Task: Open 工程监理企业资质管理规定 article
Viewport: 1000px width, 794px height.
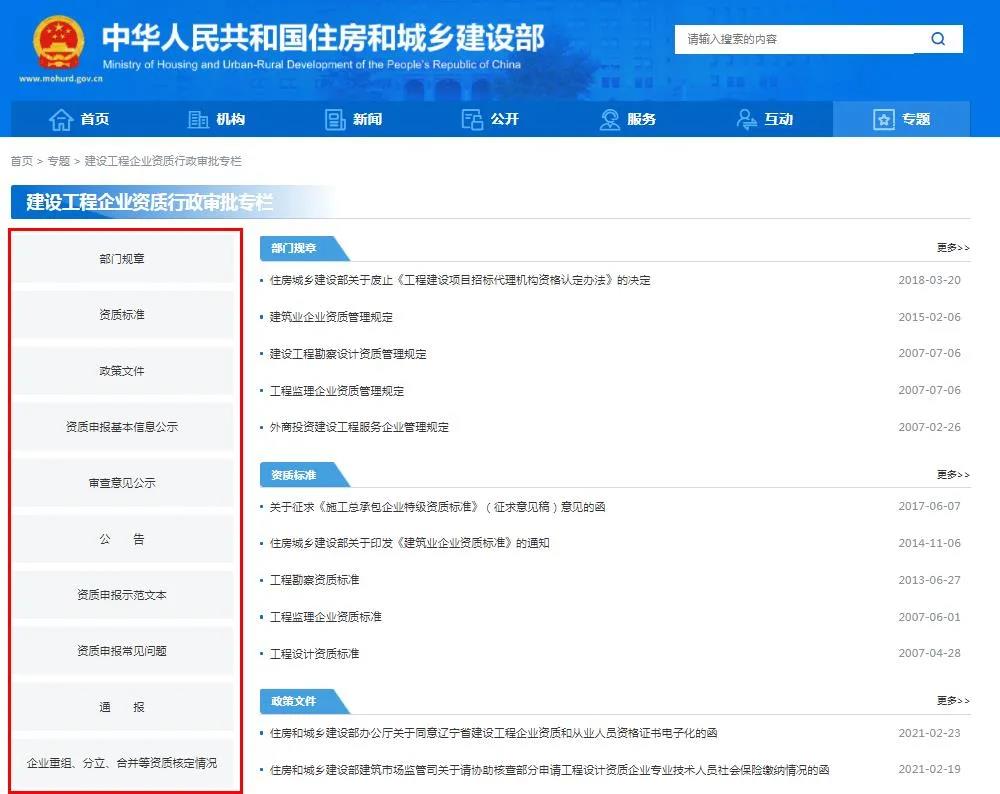Action: point(337,390)
